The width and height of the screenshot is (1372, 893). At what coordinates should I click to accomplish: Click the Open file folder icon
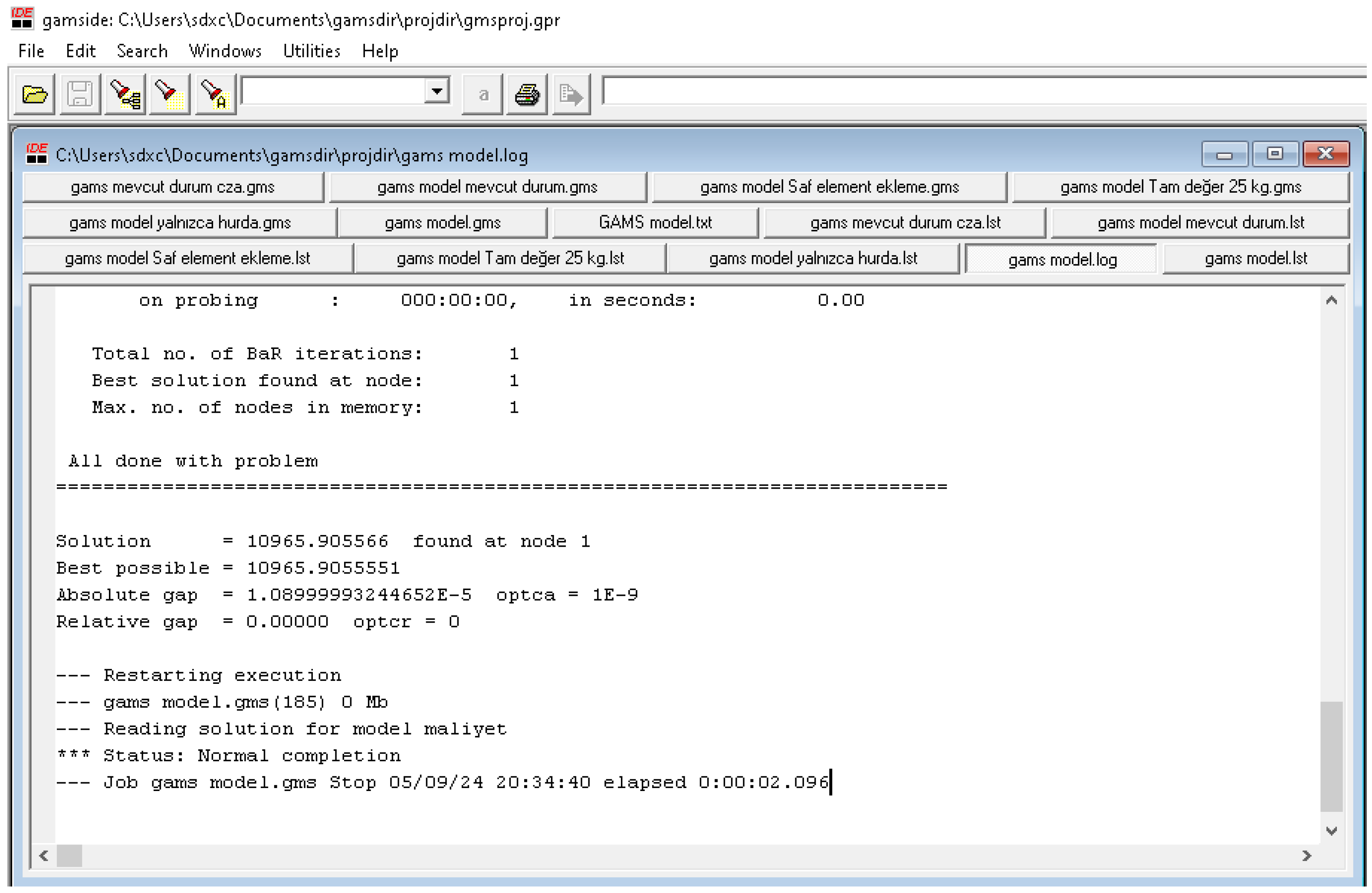35,94
